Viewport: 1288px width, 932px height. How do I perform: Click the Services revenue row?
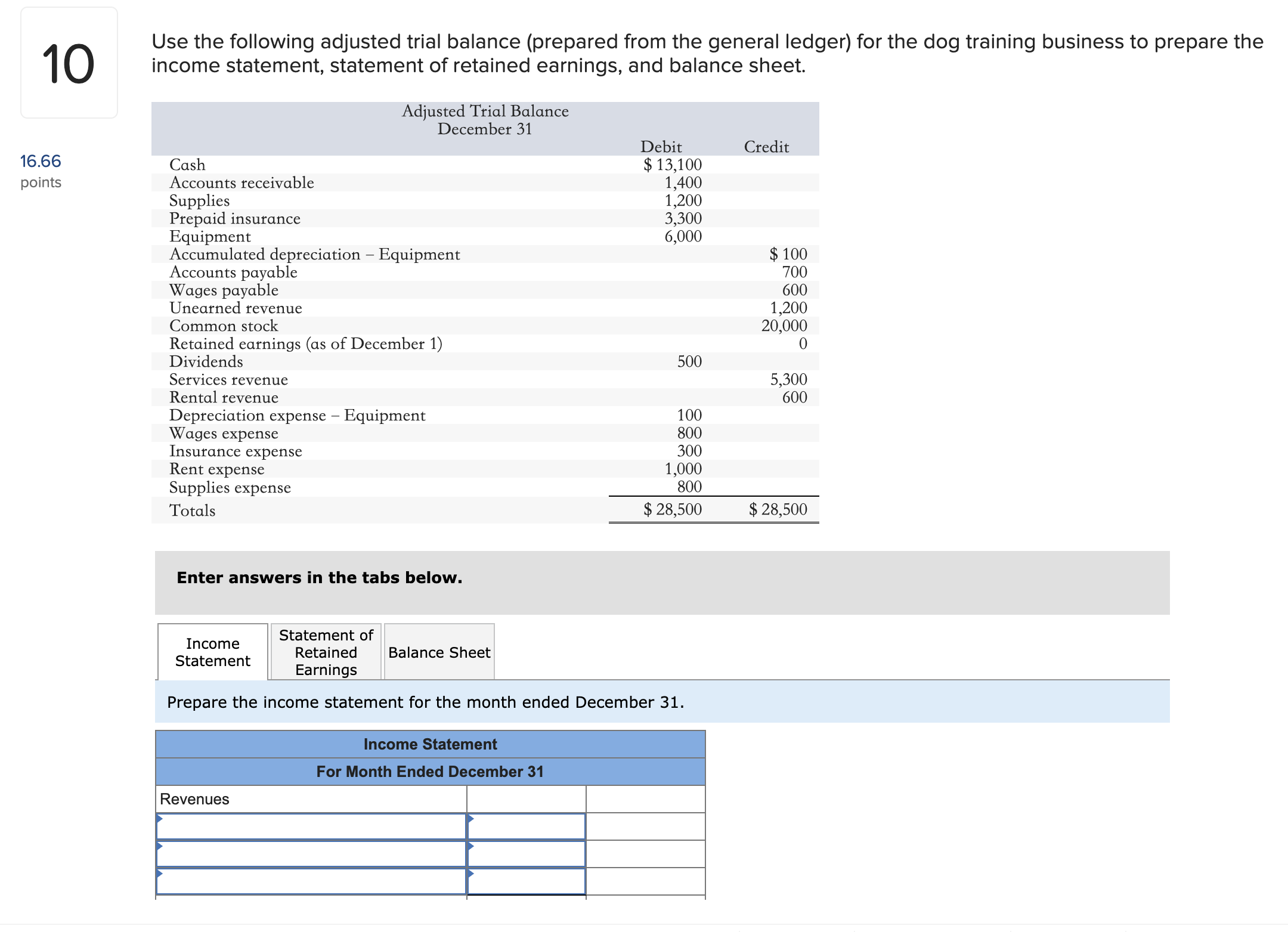click(x=485, y=379)
